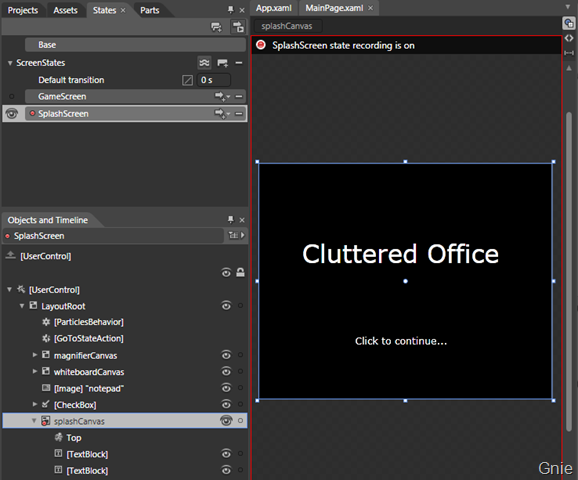578x480 pixels.
Task: Collapse the LayoutRoot node
Action: click(22, 306)
